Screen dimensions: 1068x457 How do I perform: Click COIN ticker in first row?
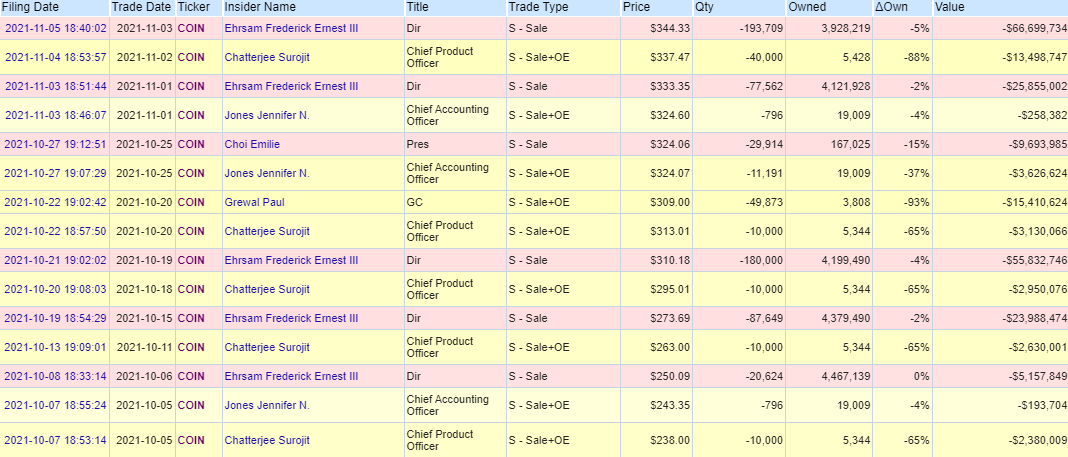(x=191, y=29)
